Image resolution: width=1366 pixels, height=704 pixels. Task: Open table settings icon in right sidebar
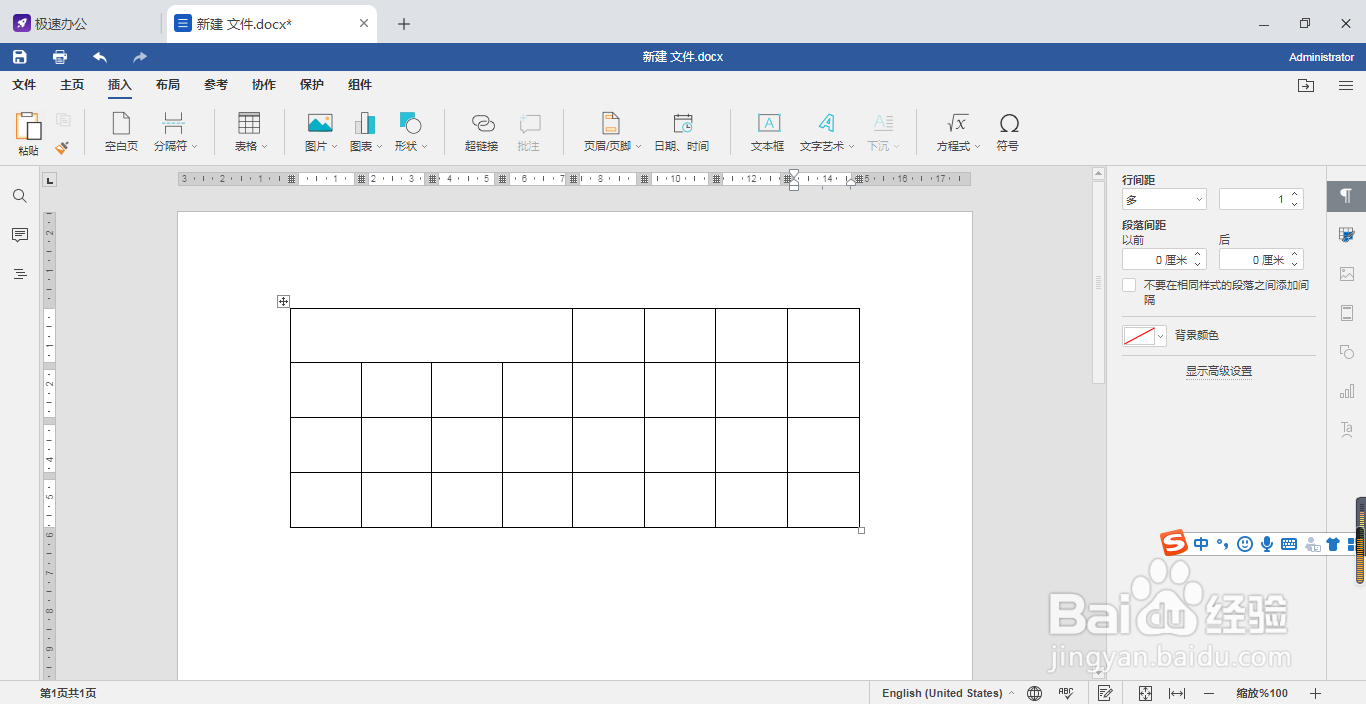coord(1346,234)
